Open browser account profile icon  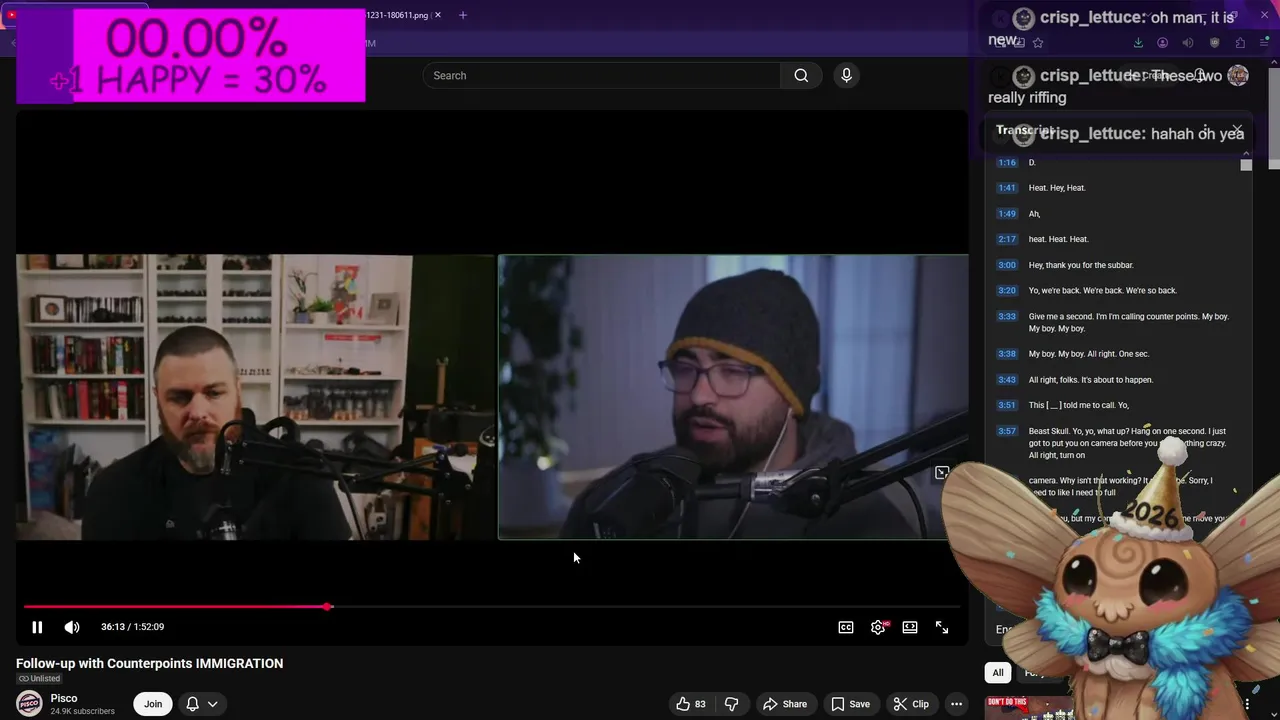tap(1162, 43)
